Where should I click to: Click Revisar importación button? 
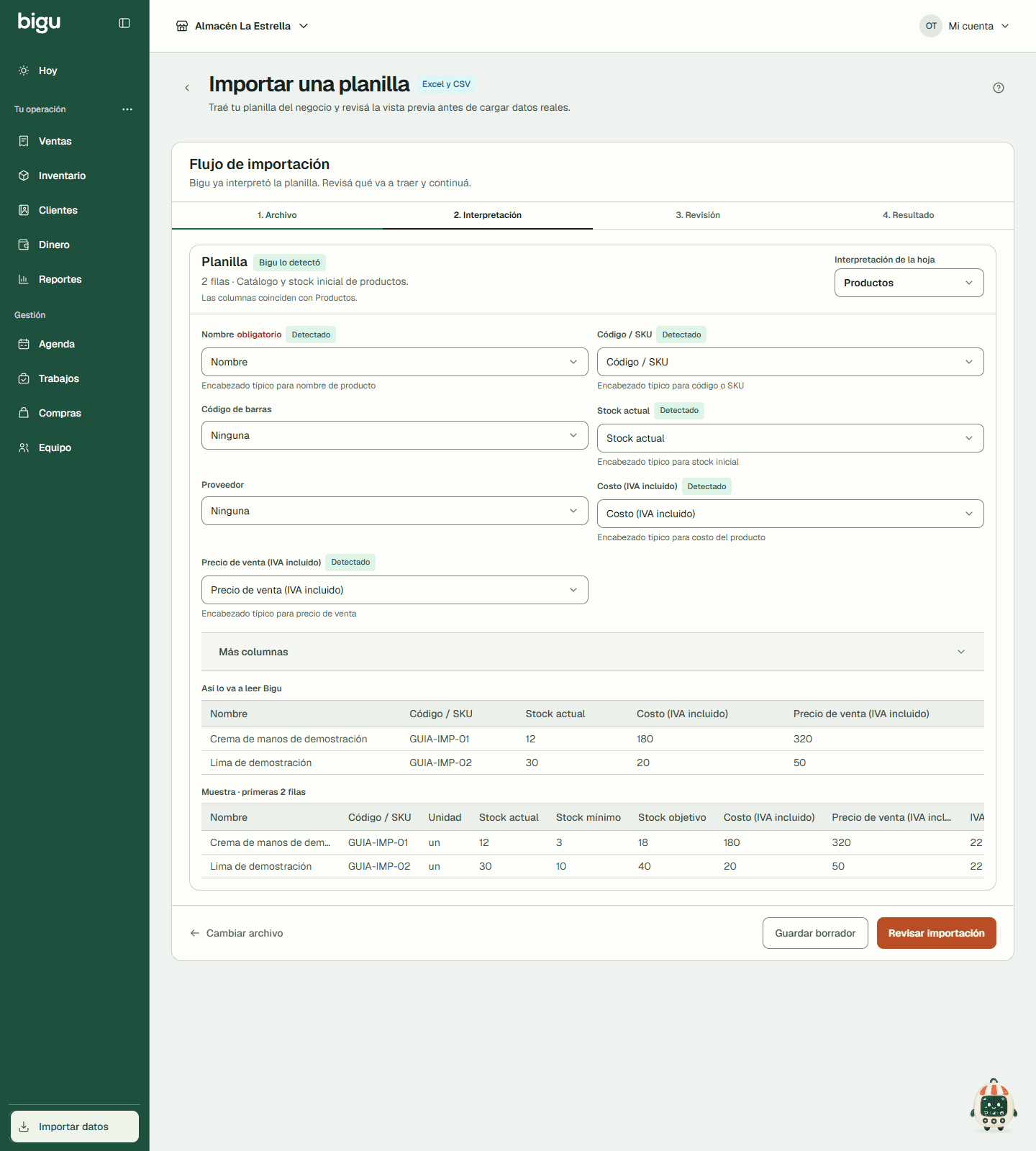(937, 933)
